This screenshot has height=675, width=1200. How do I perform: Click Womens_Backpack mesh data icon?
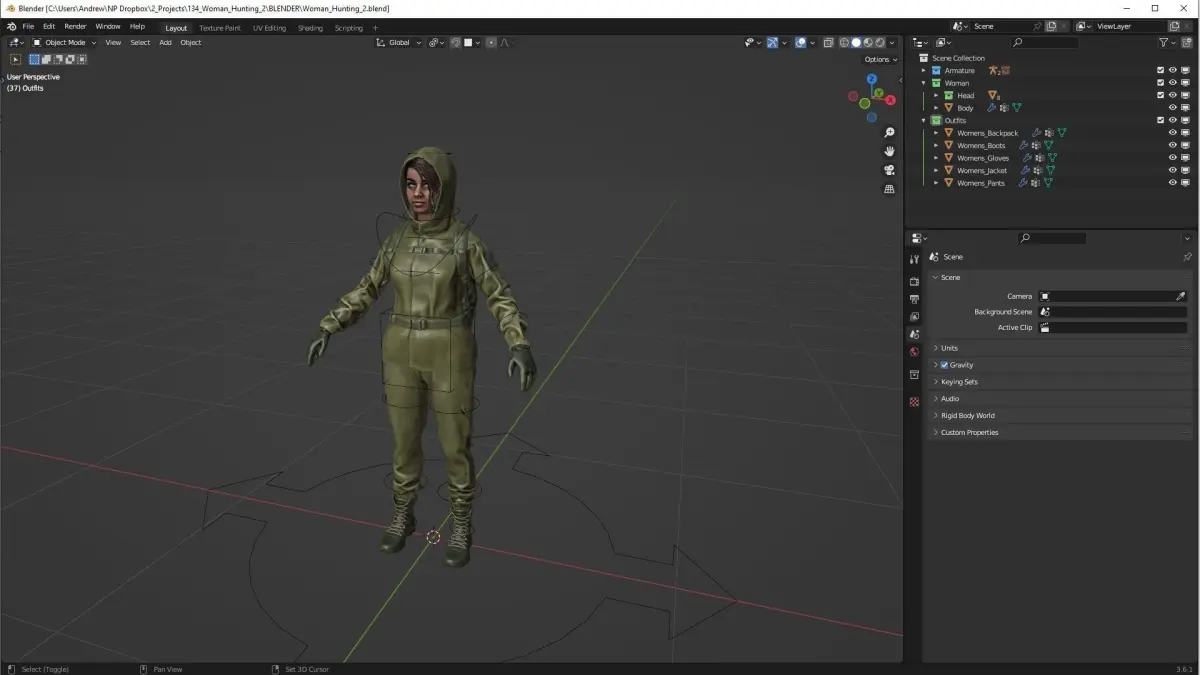click(x=1062, y=133)
